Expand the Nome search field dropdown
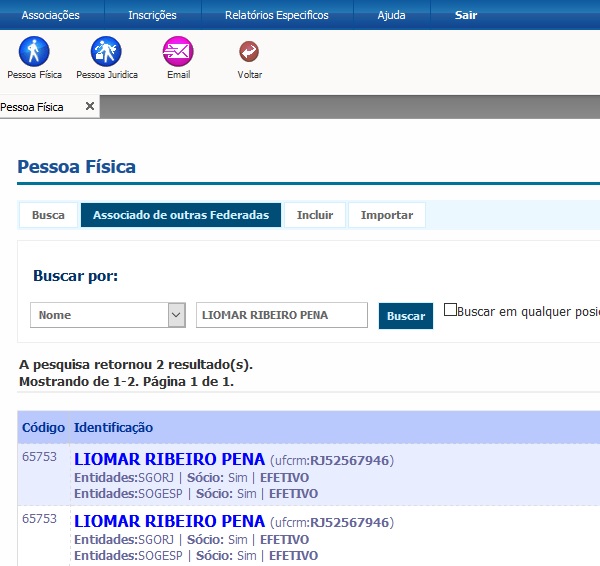Screen dimensions: 600x566 [x=177, y=315]
